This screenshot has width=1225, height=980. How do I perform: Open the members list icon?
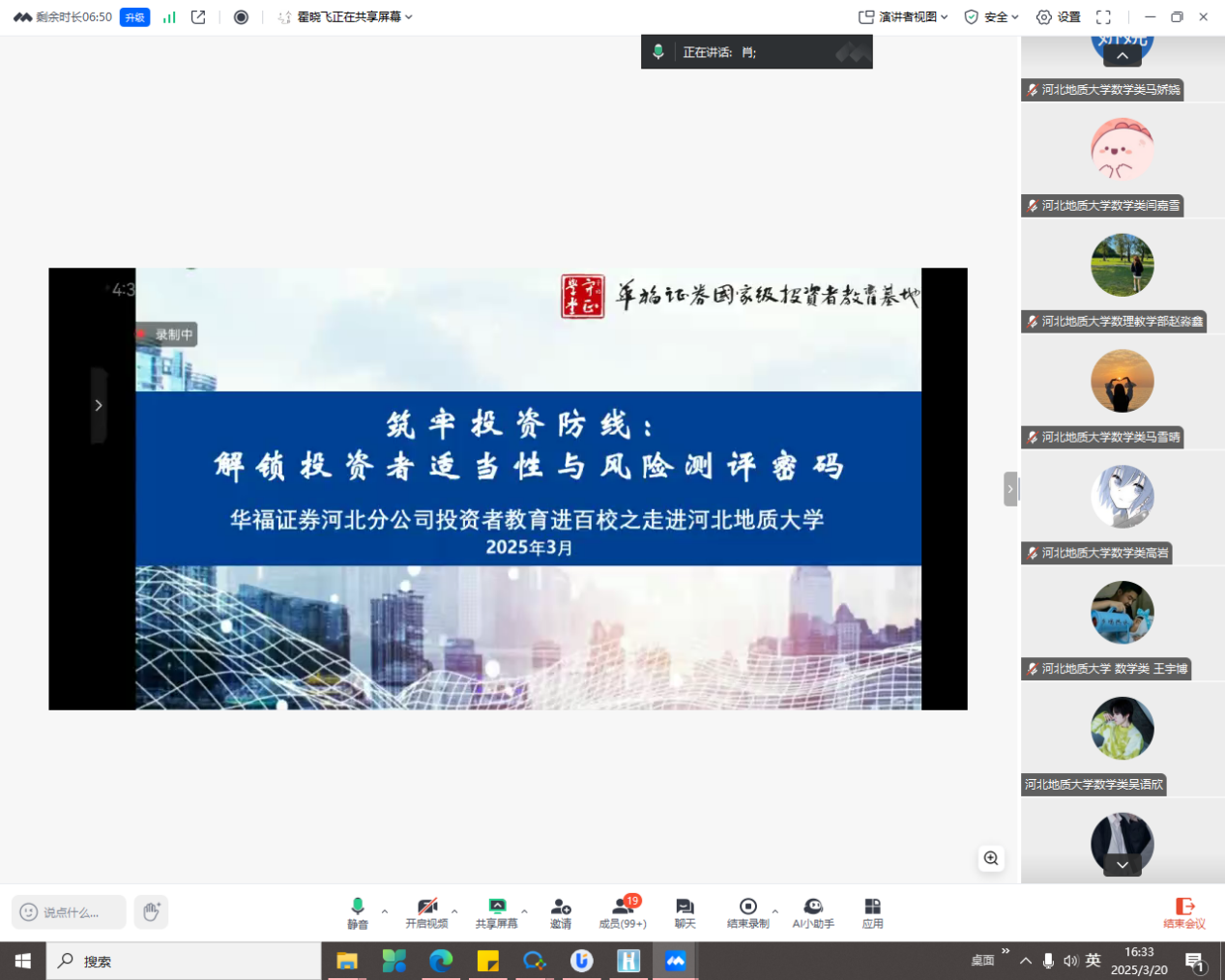(x=622, y=911)
